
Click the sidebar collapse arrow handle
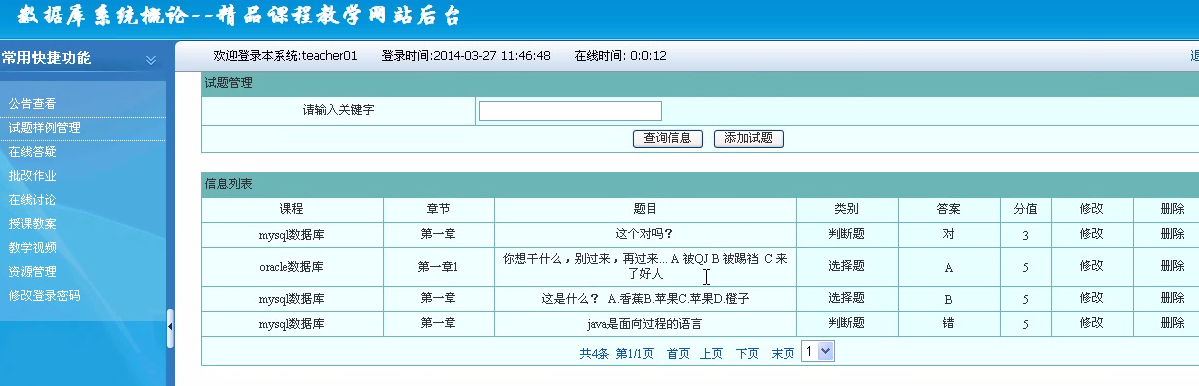pos(170,327)
